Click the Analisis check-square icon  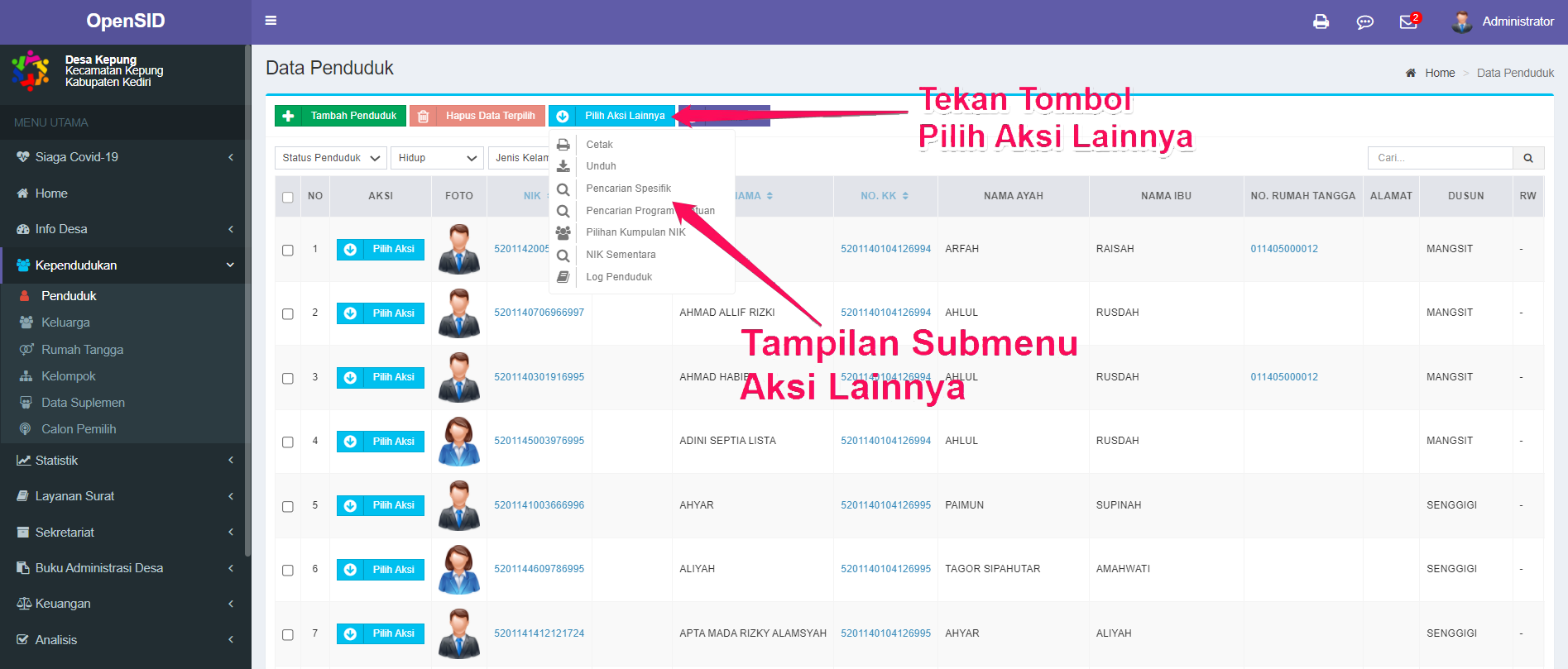click(23, 639)
